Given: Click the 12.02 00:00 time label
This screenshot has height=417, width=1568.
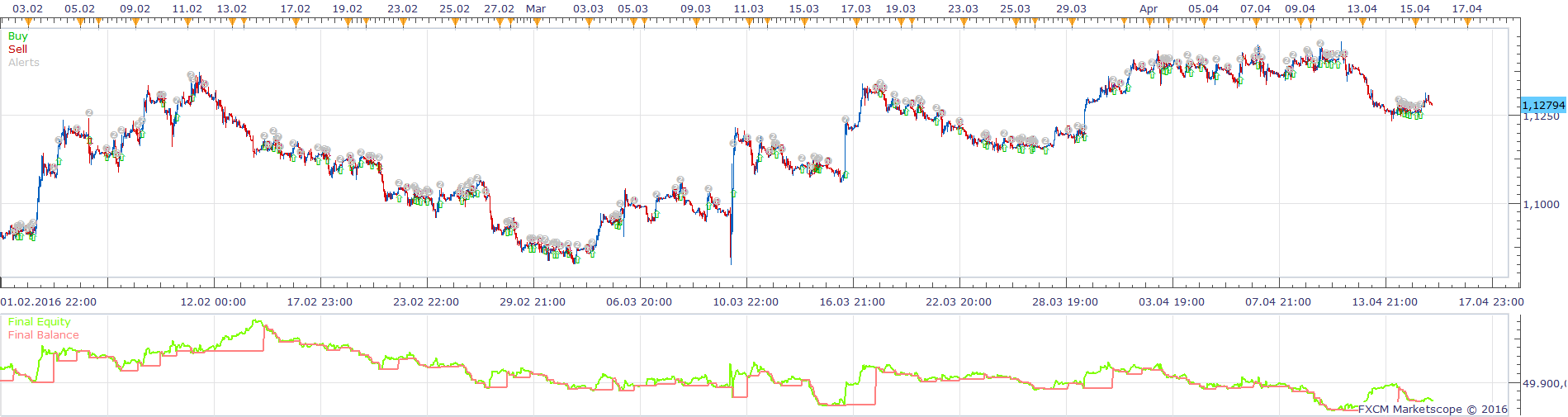Looking at the screenshot, I should (213, 302).
